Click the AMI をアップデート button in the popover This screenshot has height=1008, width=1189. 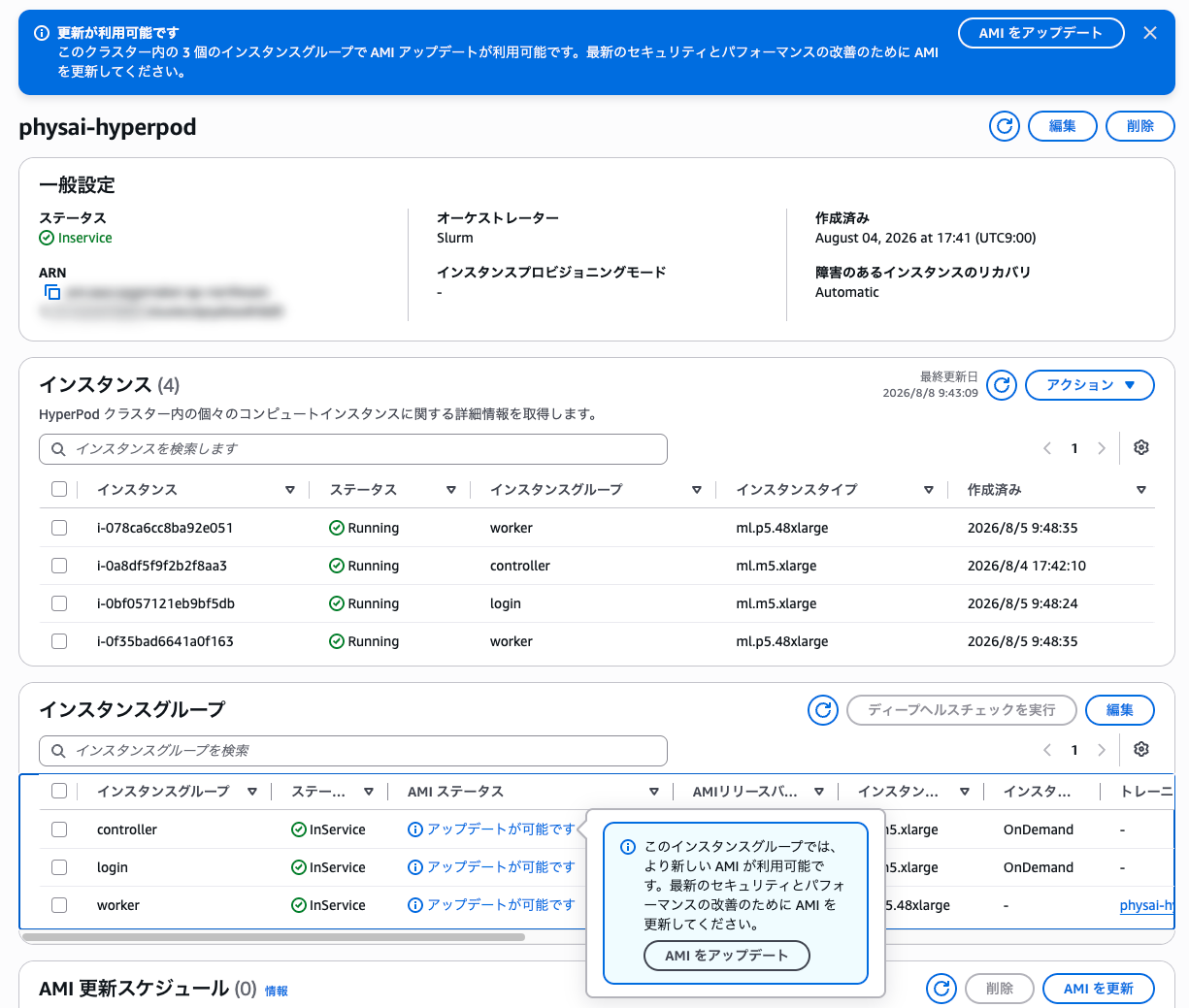[x=727, y=956]
